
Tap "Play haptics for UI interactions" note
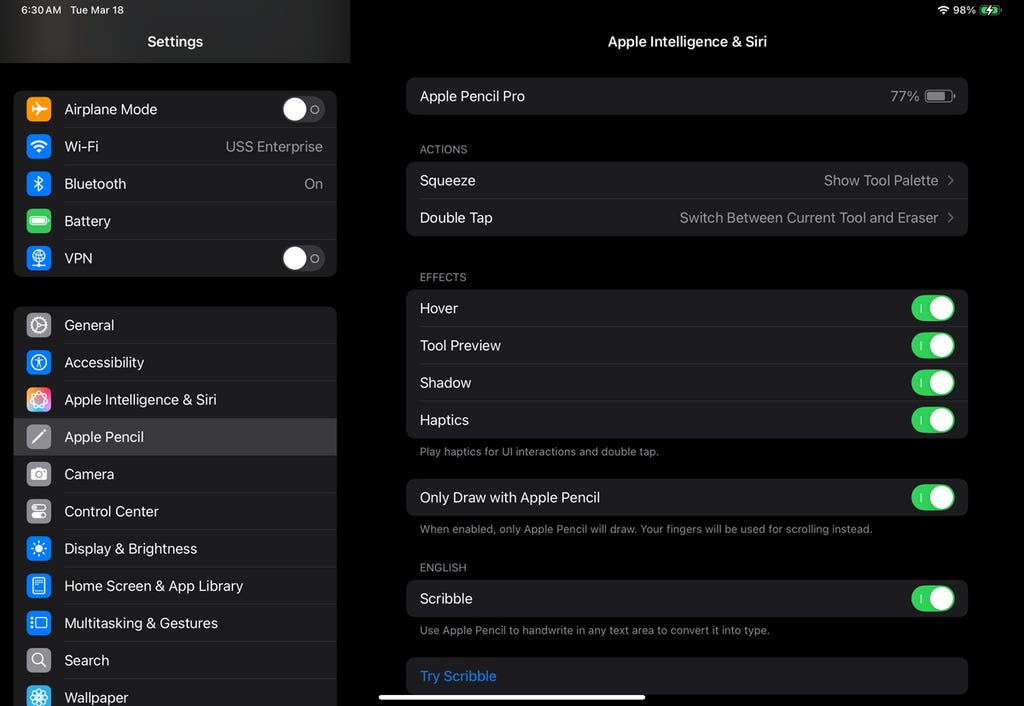539,451
